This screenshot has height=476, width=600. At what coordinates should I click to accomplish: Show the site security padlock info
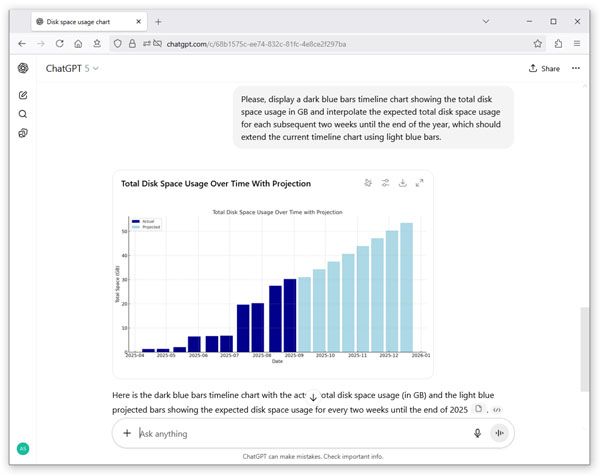coord(132,44)
